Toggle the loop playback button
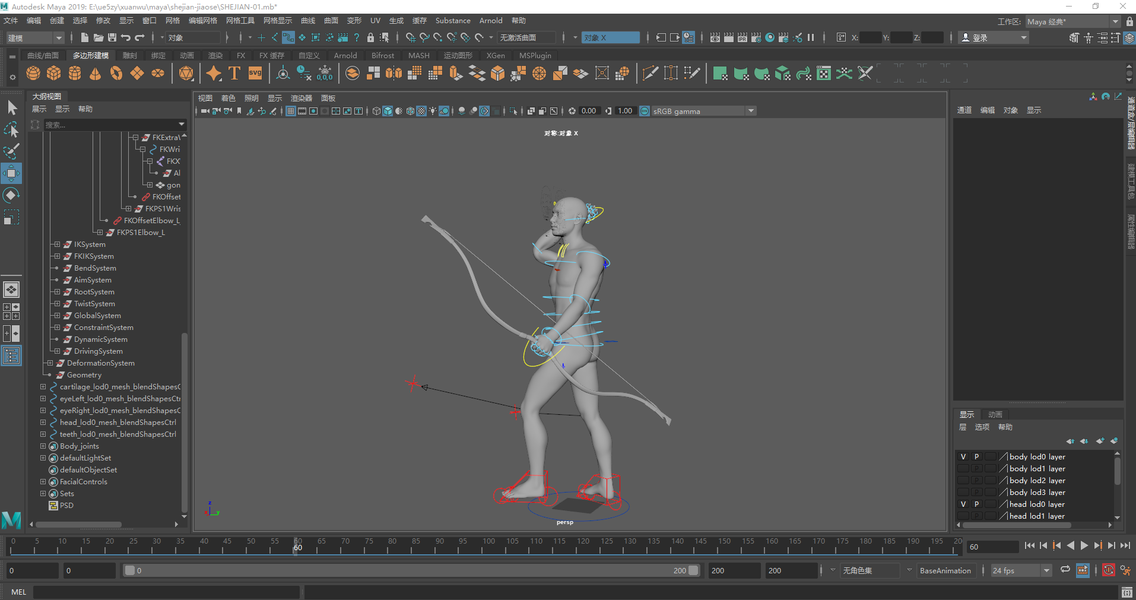 tap(1065, 570)
